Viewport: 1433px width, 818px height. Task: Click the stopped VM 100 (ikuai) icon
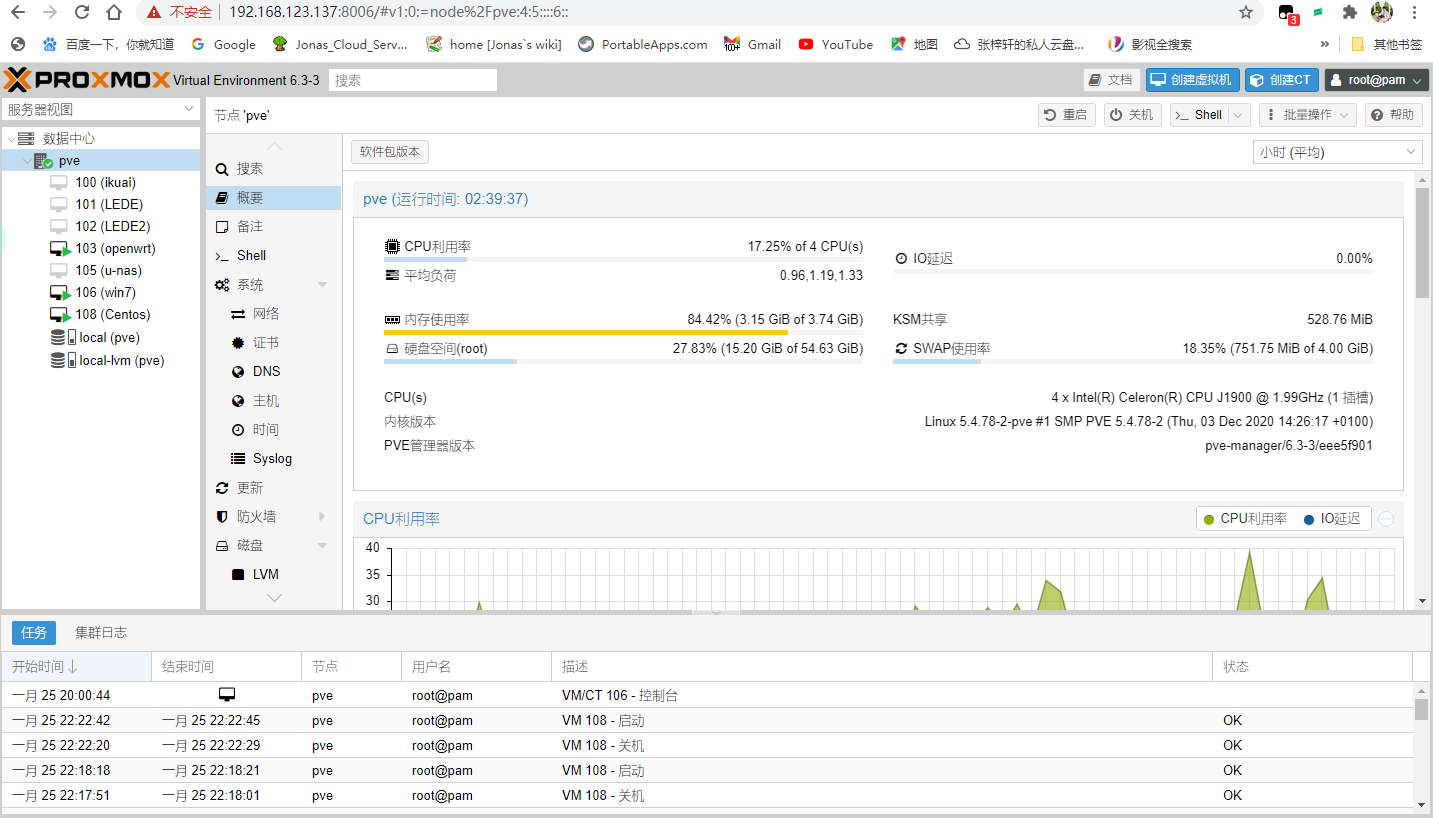click(x=59, y=183)
